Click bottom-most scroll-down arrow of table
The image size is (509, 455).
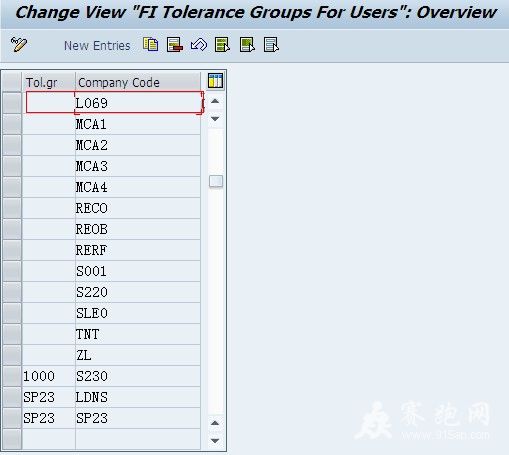click(215, 441)
